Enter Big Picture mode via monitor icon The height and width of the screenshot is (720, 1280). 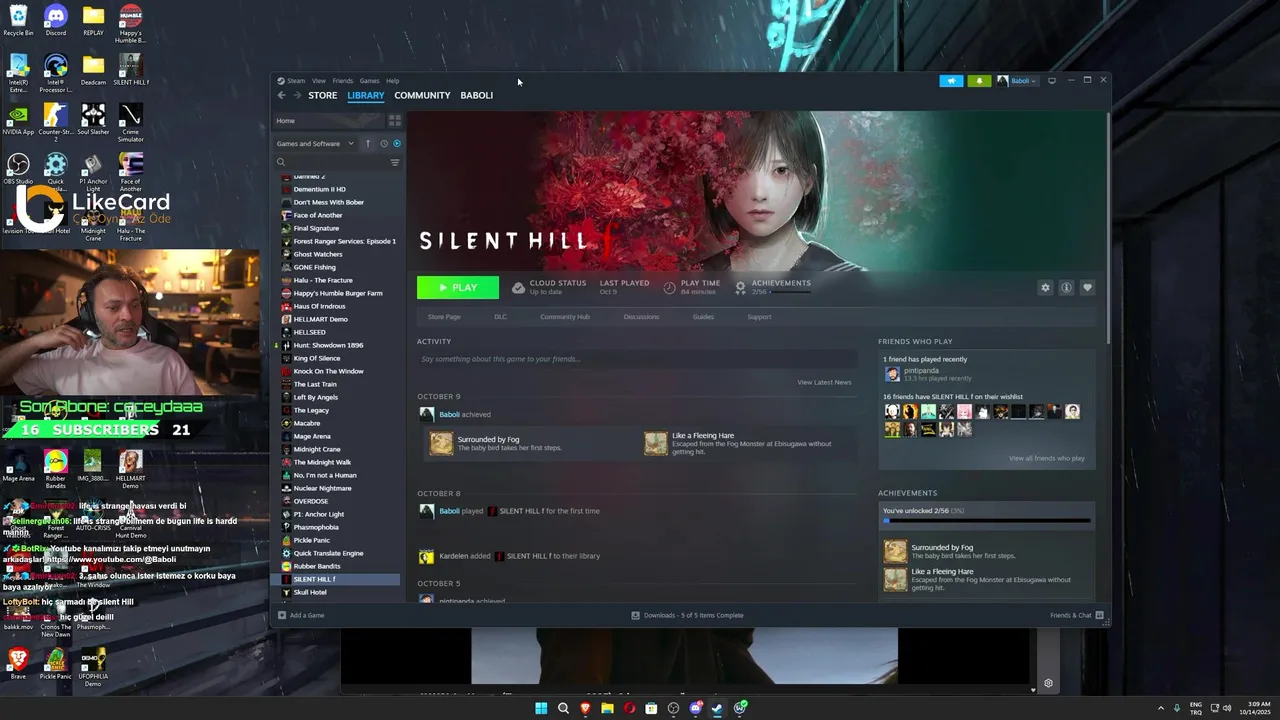(x=1051, y=81)
